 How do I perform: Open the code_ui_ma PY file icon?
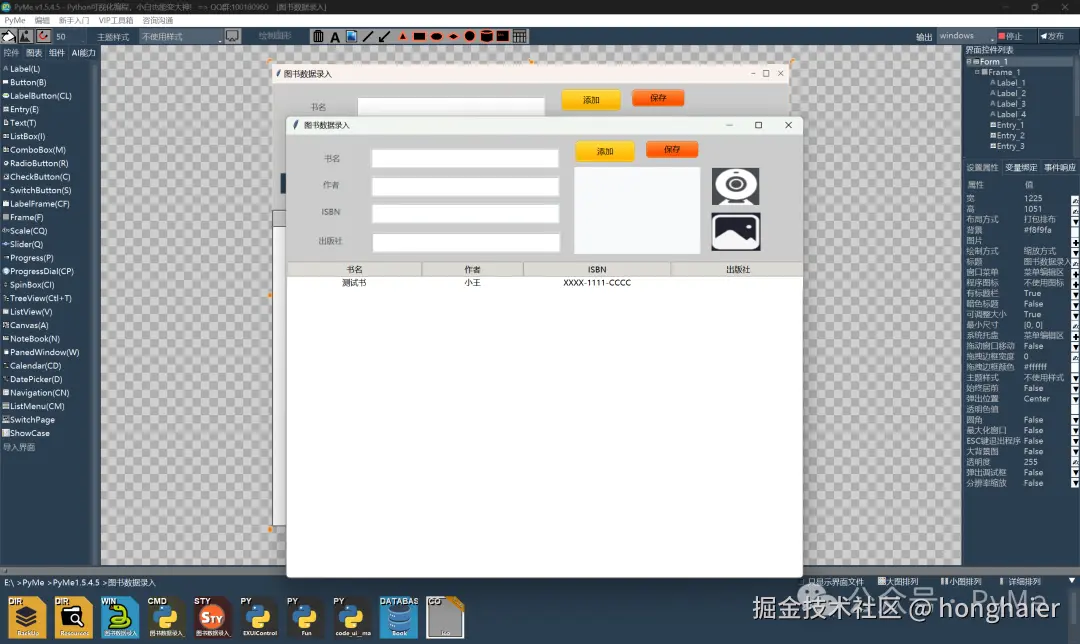pyautogui.click(x=352, y=617)
